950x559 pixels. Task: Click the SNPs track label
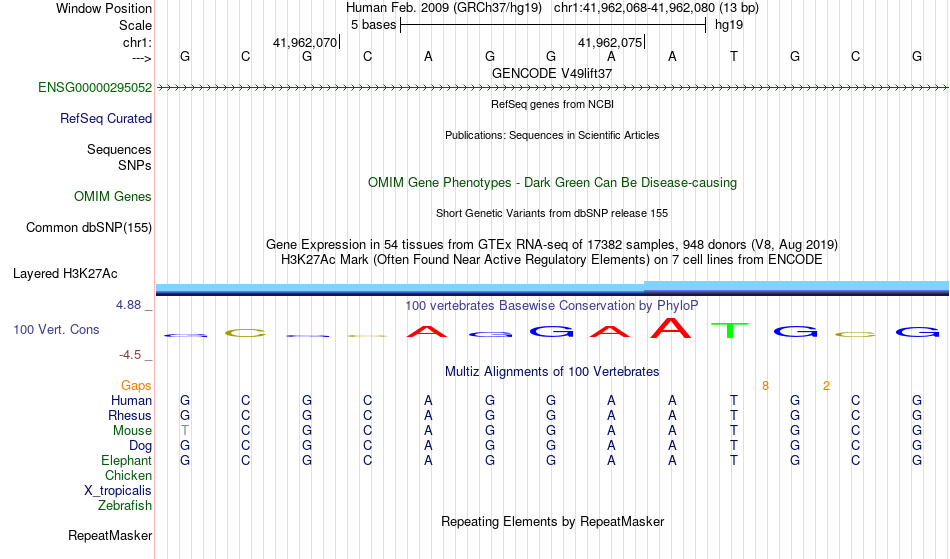pos(135,165)
